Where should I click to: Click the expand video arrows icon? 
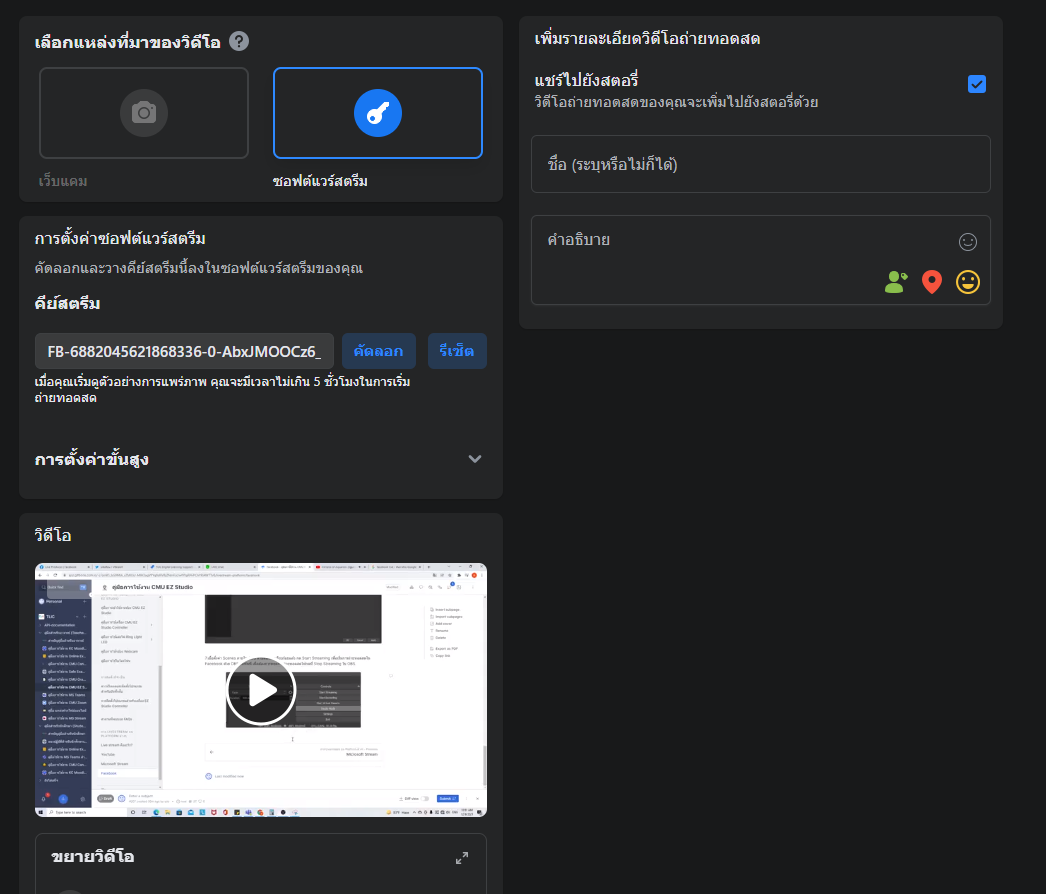click(x=462, y=858)
